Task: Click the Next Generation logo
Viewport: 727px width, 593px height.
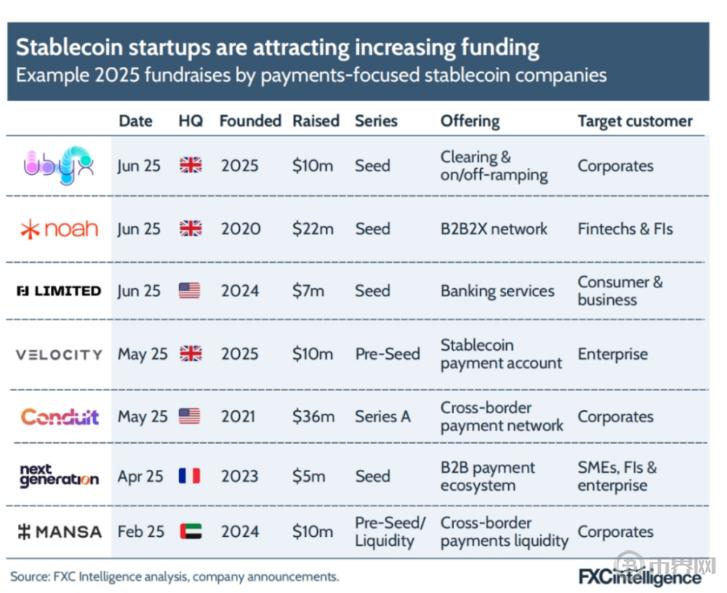Action: [x=59, y=475]
